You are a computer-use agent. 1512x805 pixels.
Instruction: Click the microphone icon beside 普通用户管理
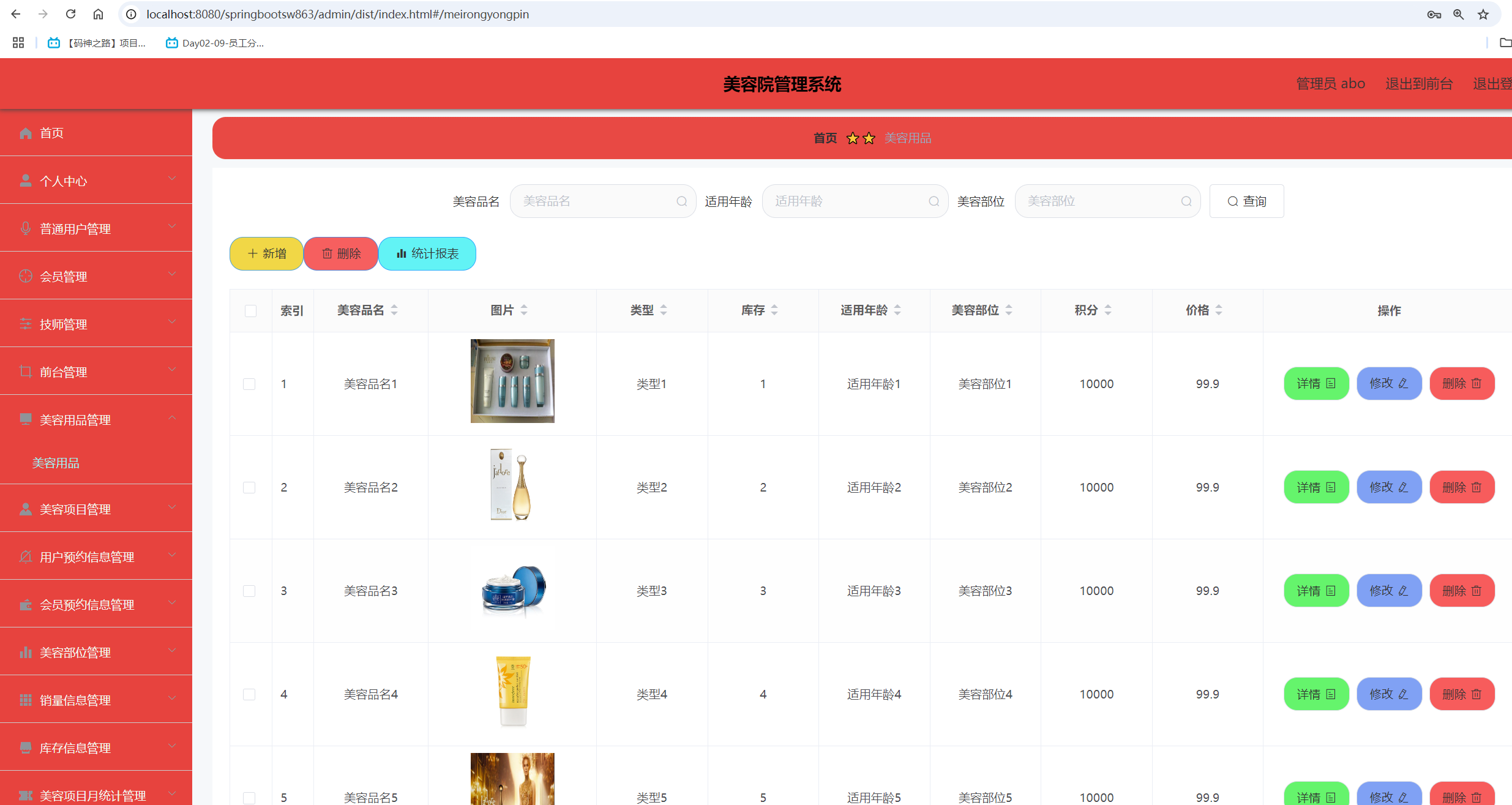coord(26,228)
